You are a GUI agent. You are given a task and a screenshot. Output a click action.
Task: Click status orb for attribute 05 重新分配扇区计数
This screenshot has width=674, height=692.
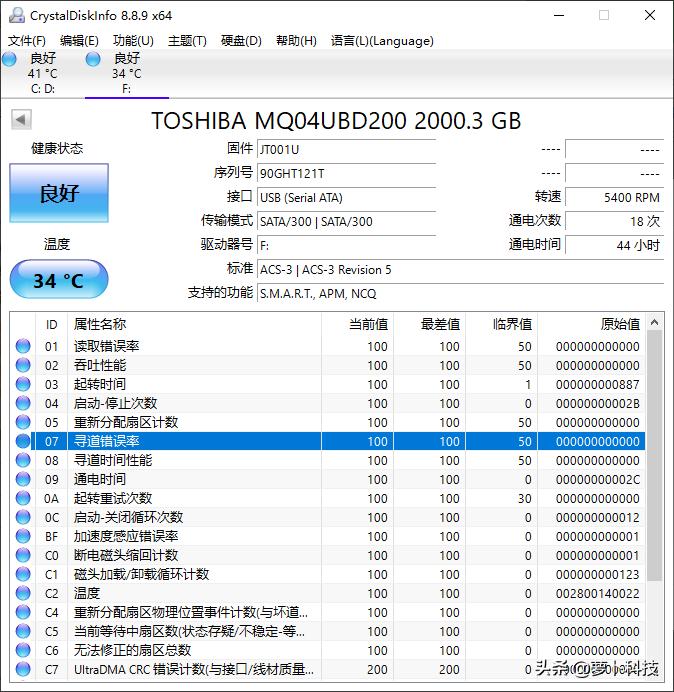click(23, 422)
